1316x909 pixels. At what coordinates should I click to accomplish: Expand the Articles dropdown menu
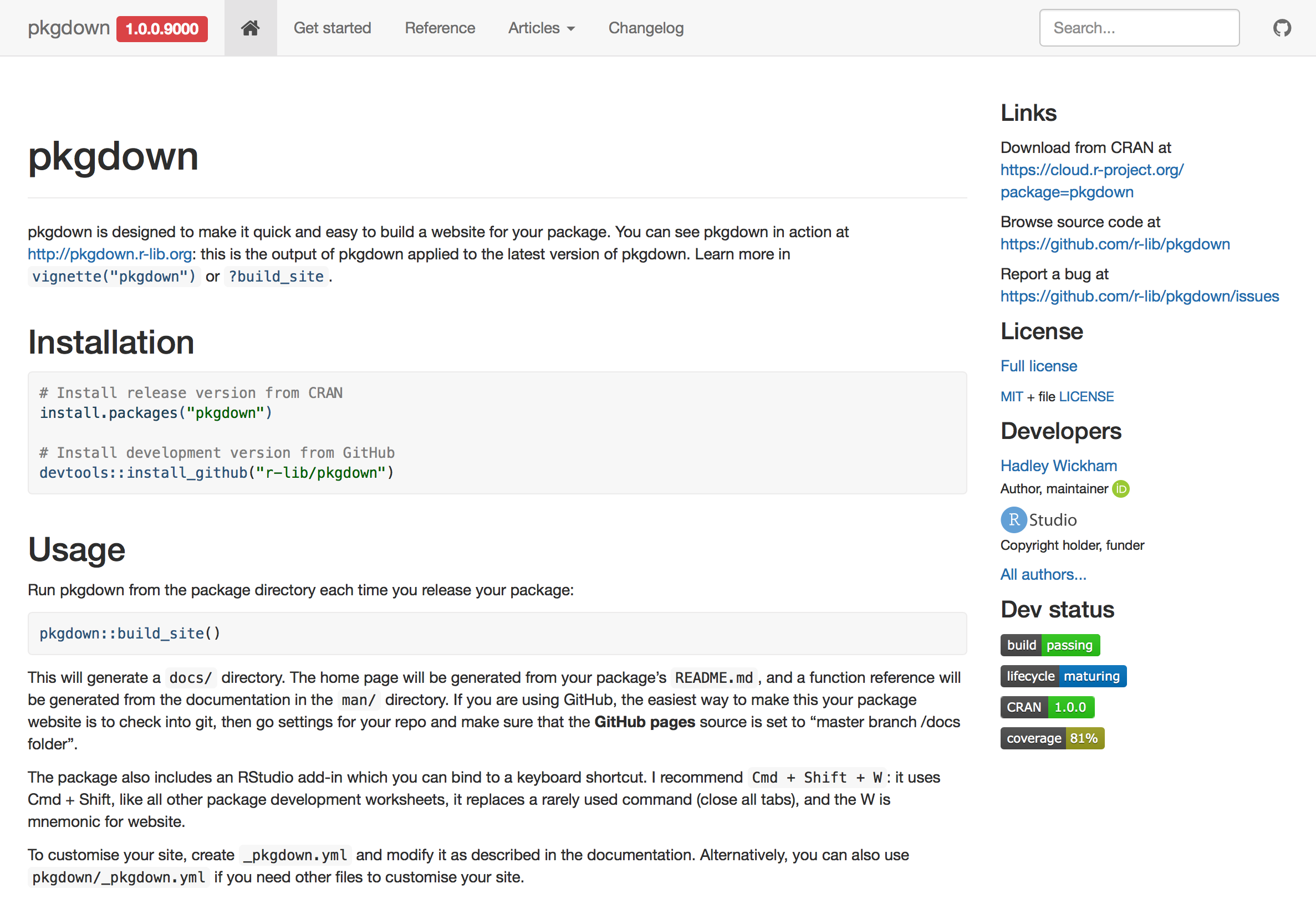click(x=541, y=28)
